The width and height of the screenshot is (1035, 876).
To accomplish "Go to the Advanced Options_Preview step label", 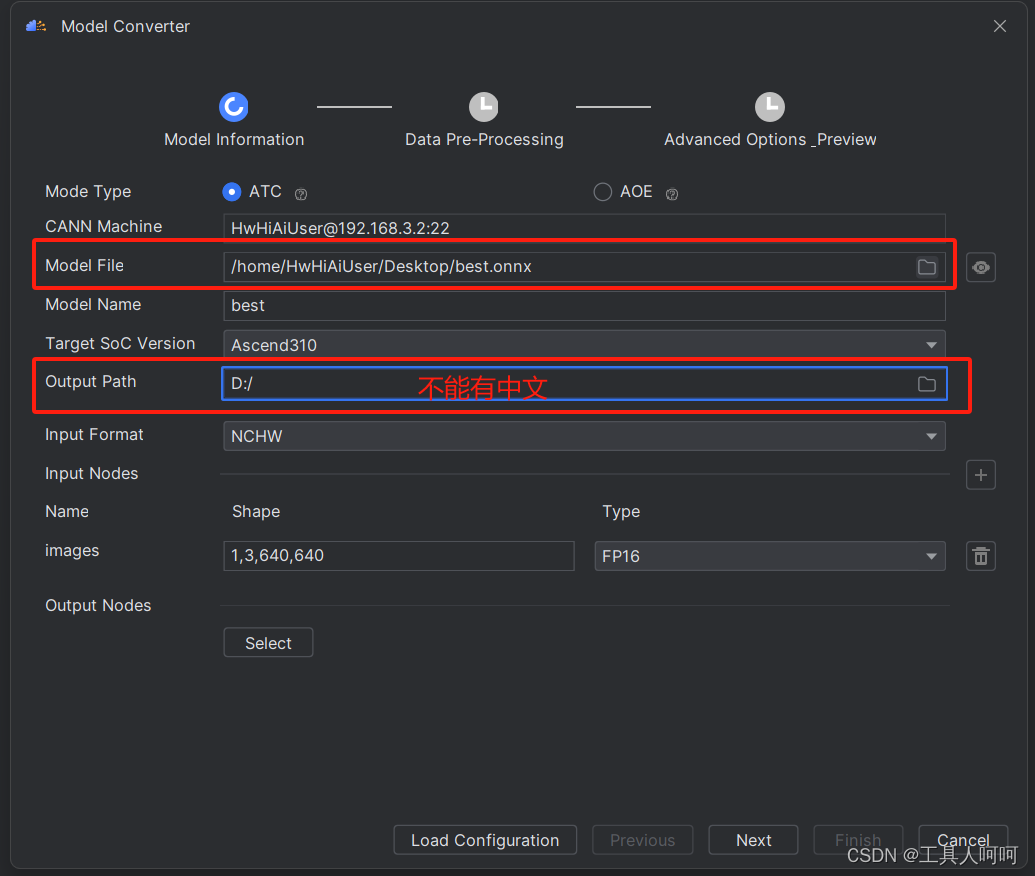I will click(770, 139).
